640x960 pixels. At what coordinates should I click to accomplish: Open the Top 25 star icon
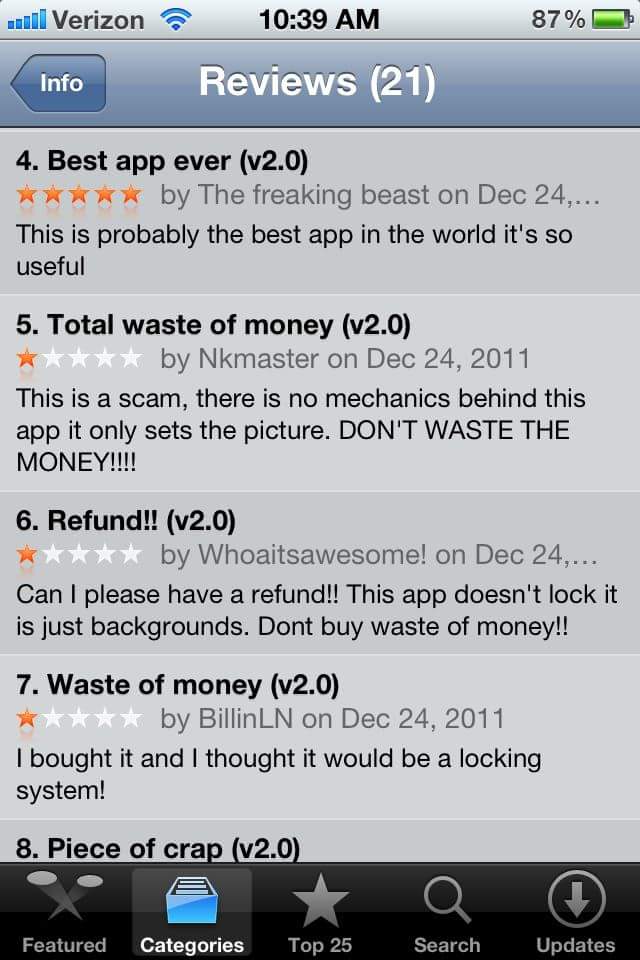pyautogui.click(x=320, y=900)
